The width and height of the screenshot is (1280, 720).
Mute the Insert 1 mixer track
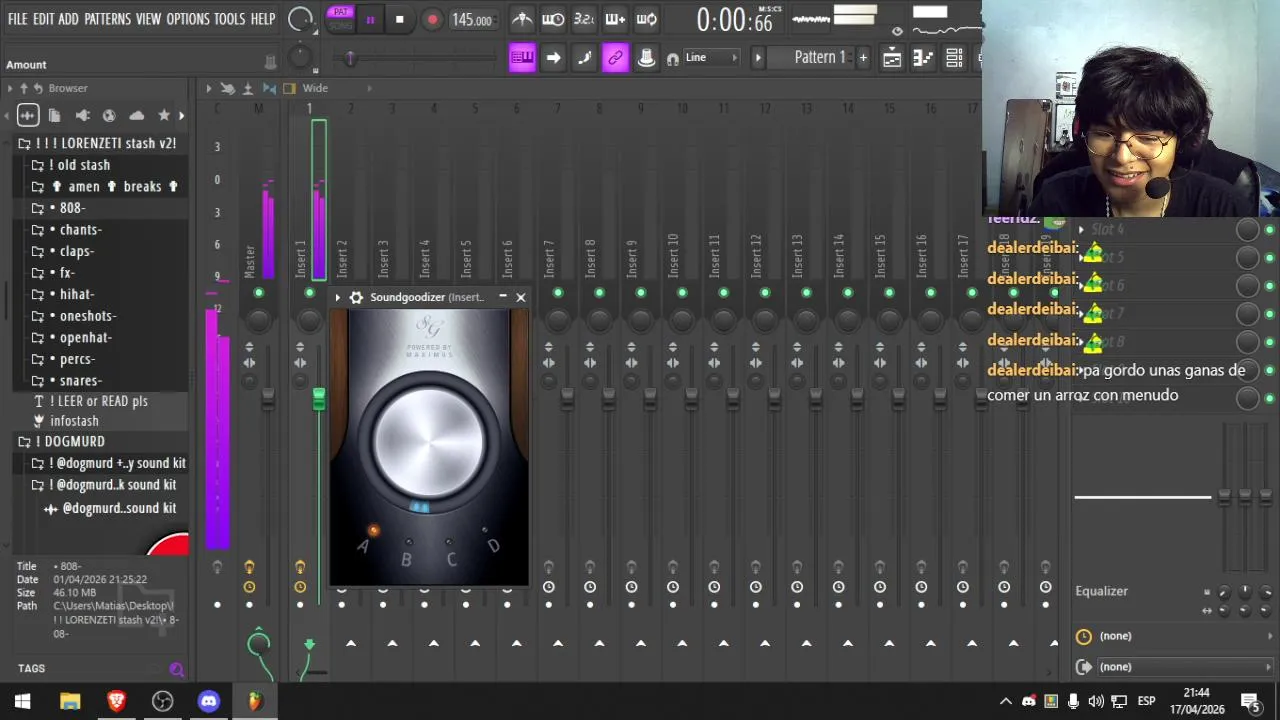coord(309,292)
